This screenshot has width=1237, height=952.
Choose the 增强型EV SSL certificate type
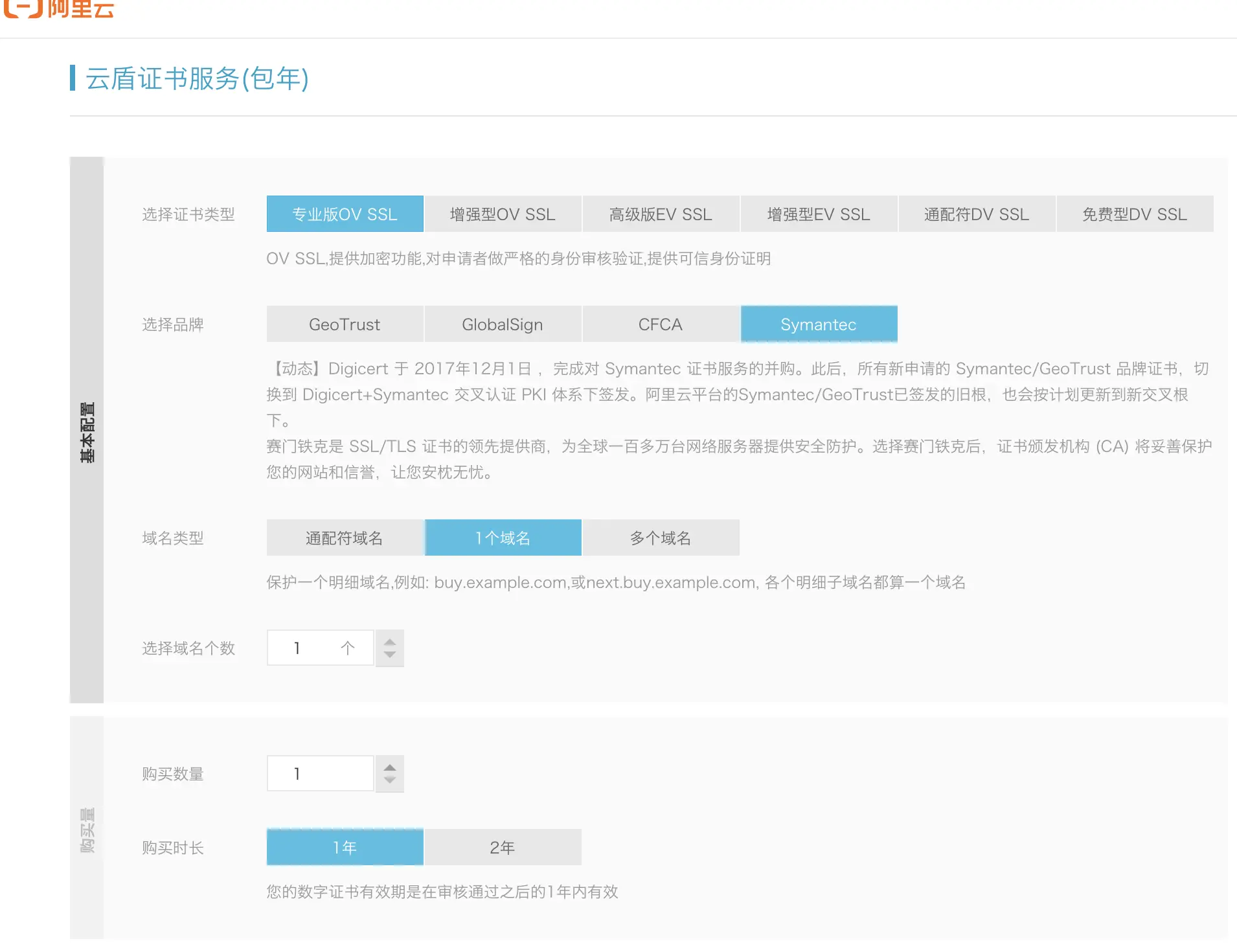tap(819, 214)
